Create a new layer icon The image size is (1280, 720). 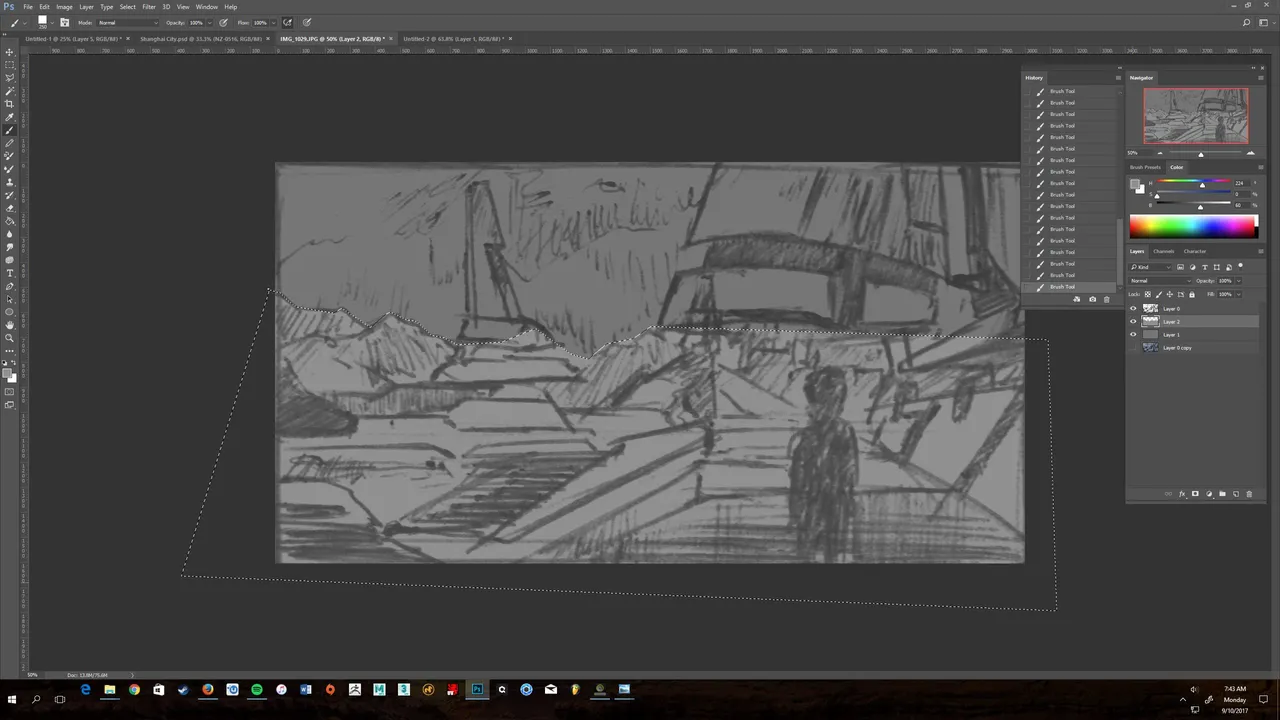(1236, 494)
